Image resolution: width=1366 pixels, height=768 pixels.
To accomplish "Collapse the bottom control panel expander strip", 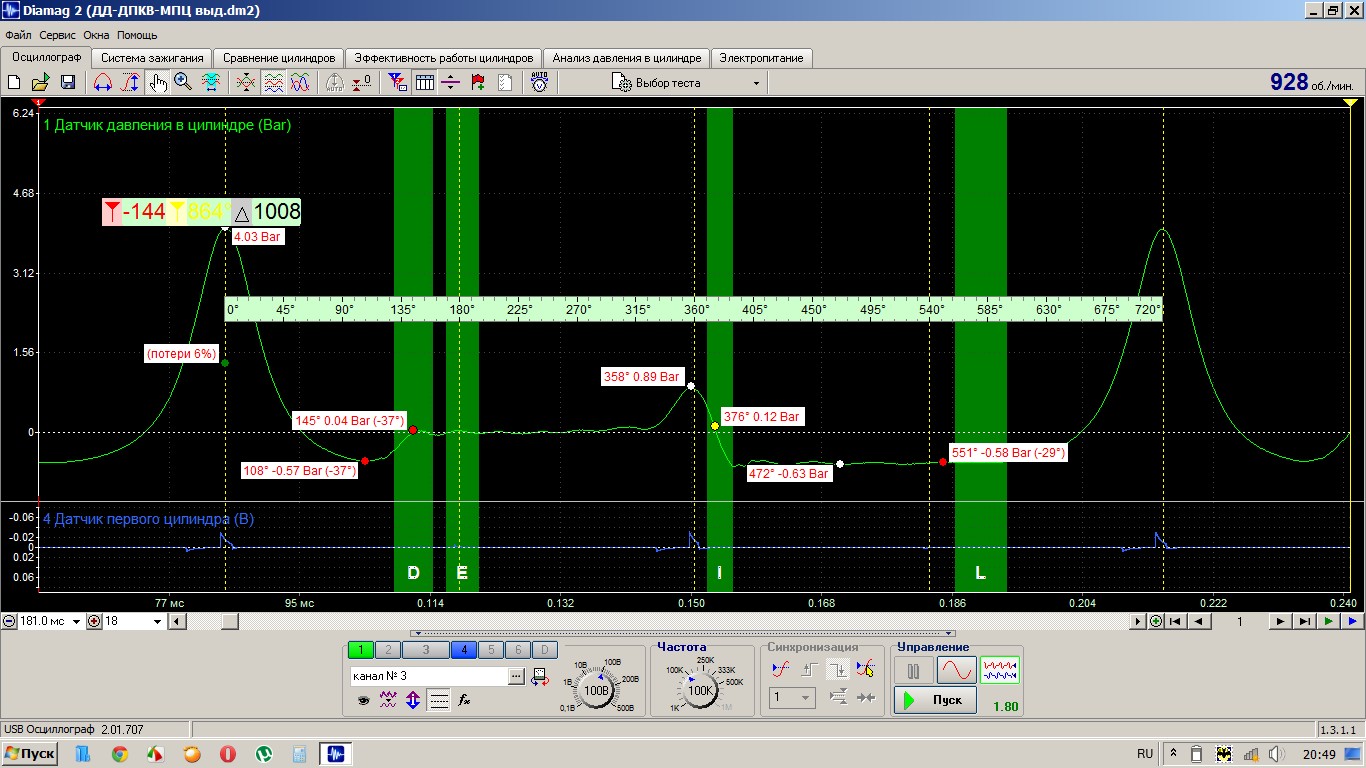I will pyautogui.click(x=682, y=633).
